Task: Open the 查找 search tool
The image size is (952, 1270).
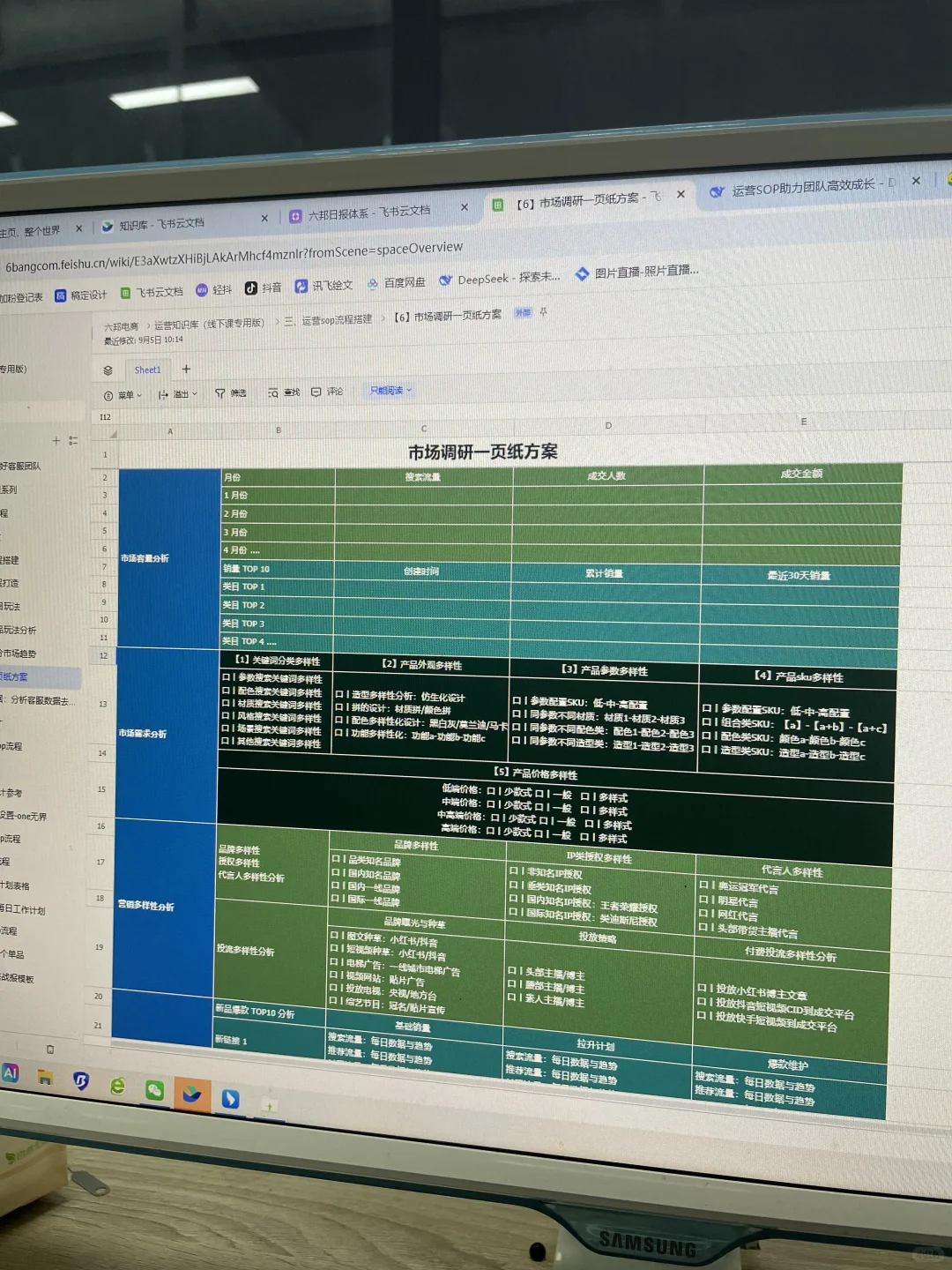Action: 284,392
